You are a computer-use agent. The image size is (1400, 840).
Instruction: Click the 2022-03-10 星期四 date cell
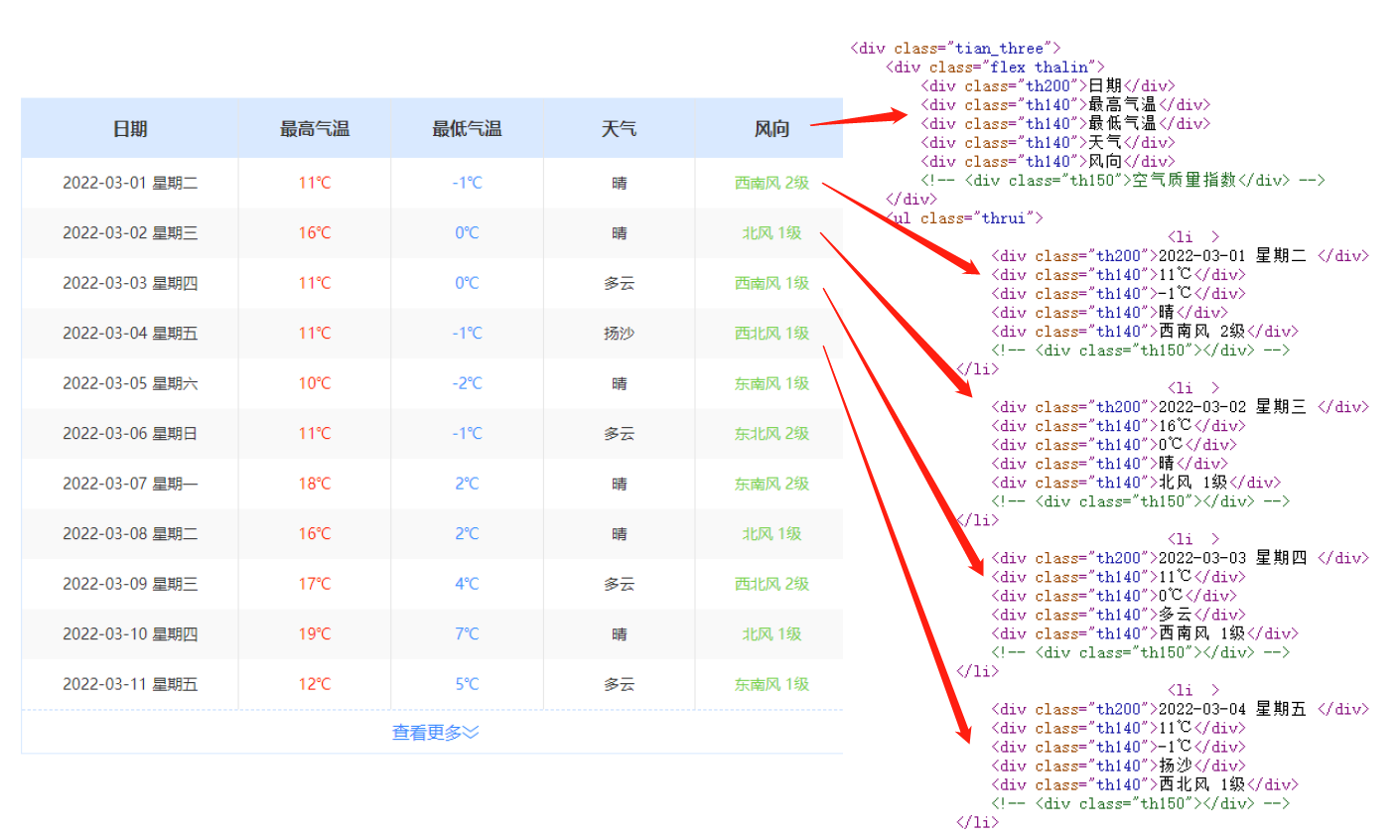coord(130,633)
